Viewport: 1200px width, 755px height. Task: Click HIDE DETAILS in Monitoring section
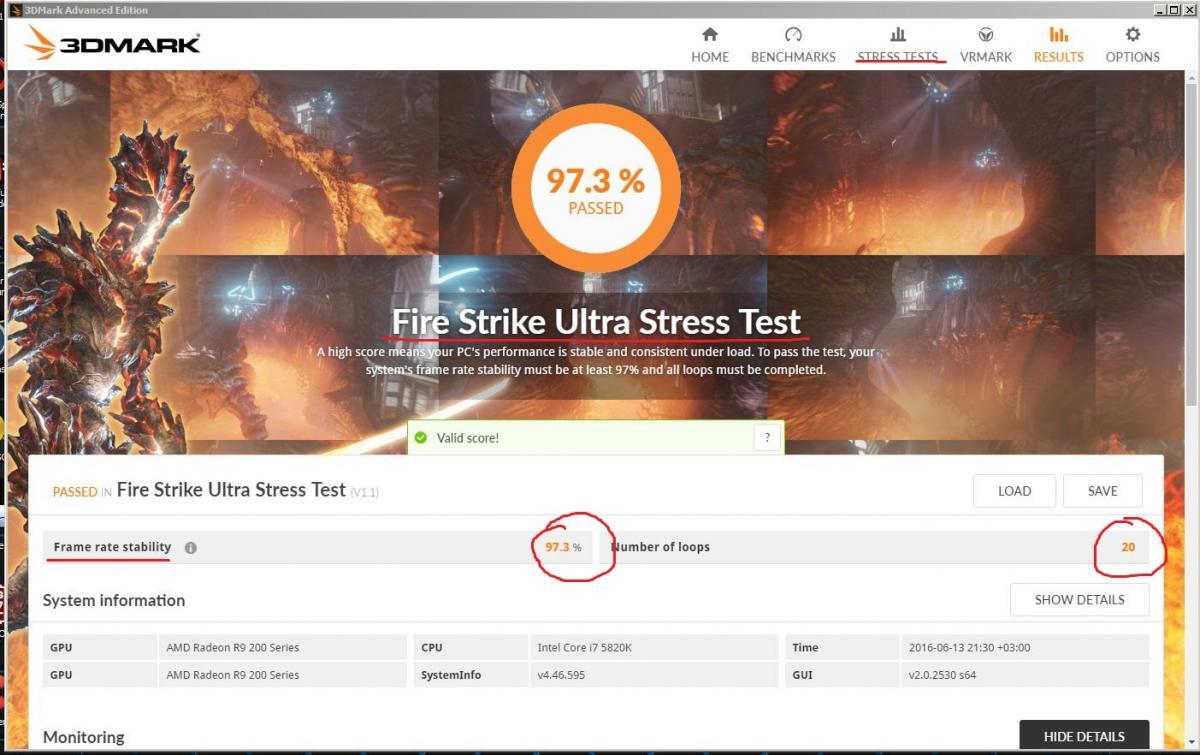coord(1084,736)
